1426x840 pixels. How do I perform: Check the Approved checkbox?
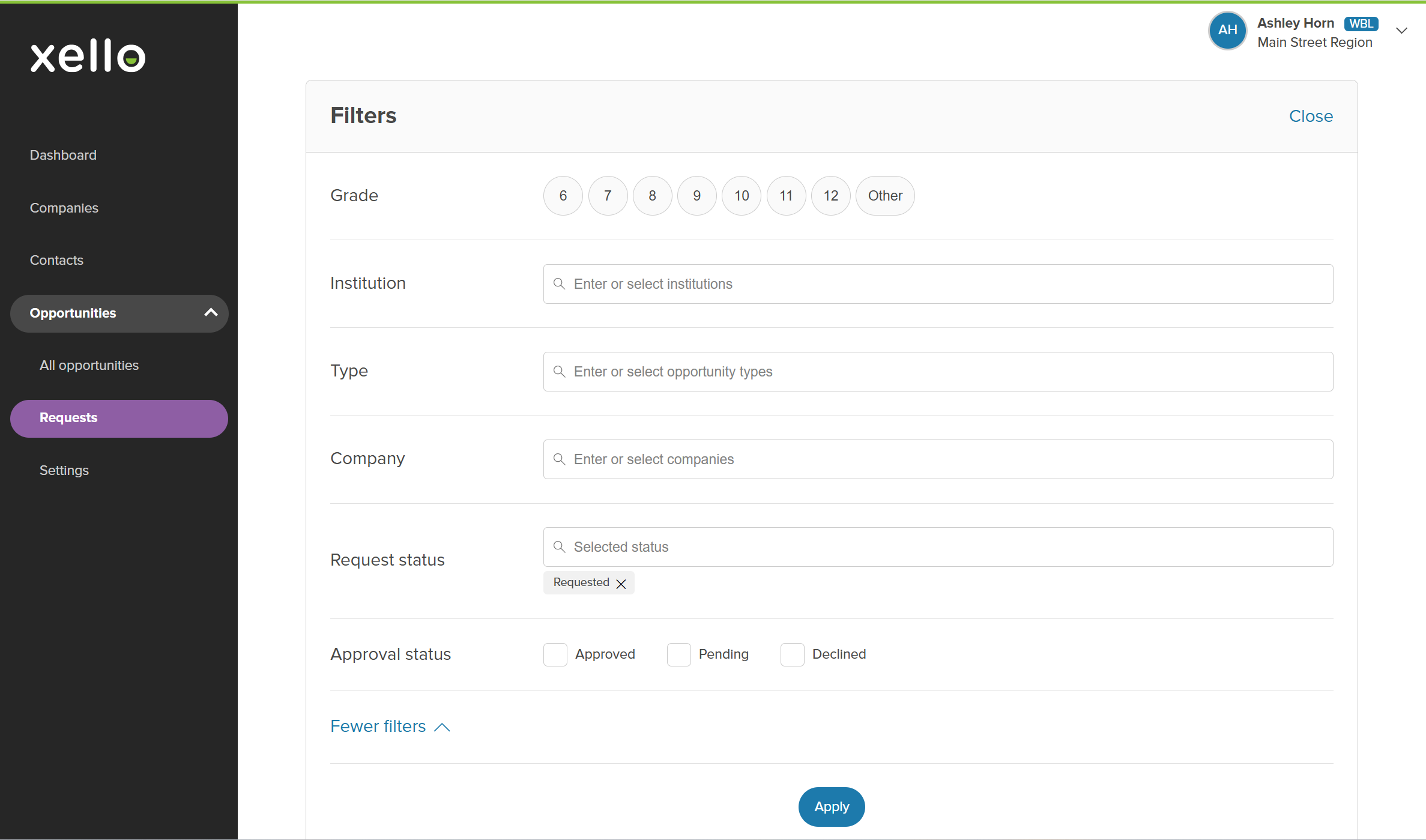(555, 654)
